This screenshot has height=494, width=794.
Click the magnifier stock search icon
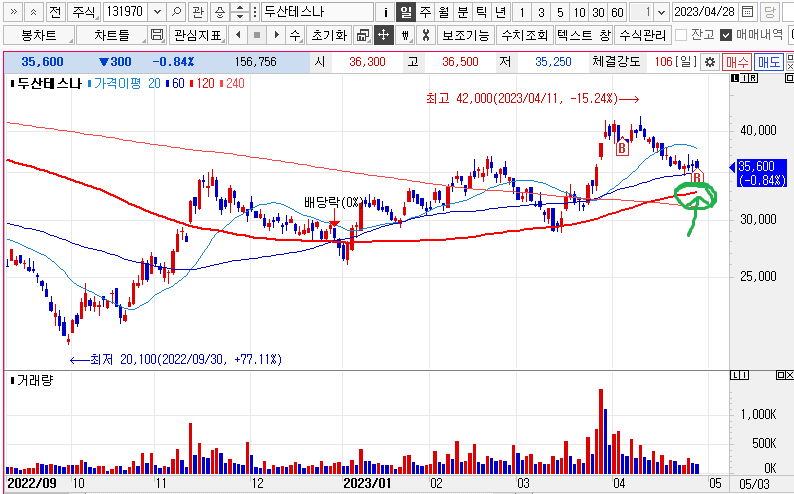176,12
